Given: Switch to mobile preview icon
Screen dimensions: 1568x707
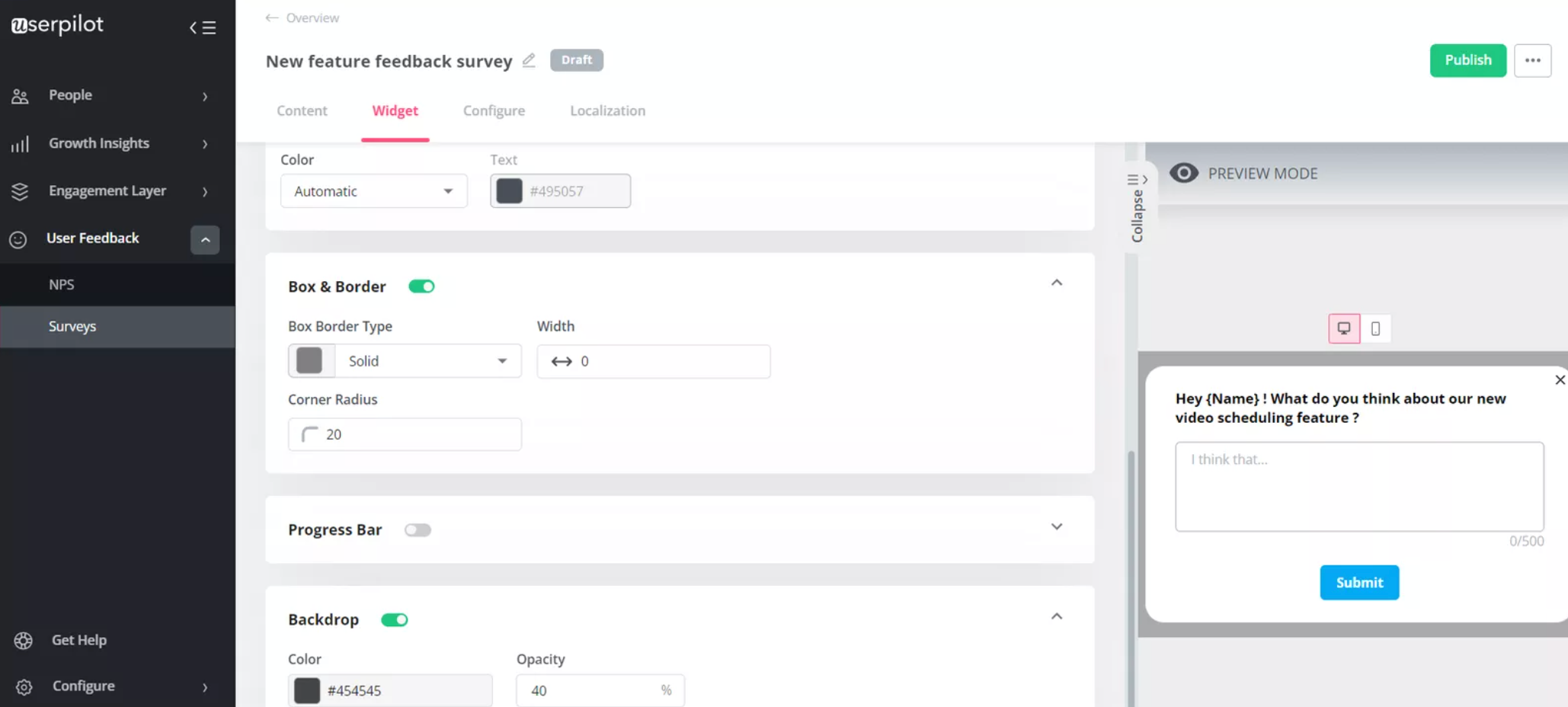Looking at the screenshot, I should [1375, 328].
